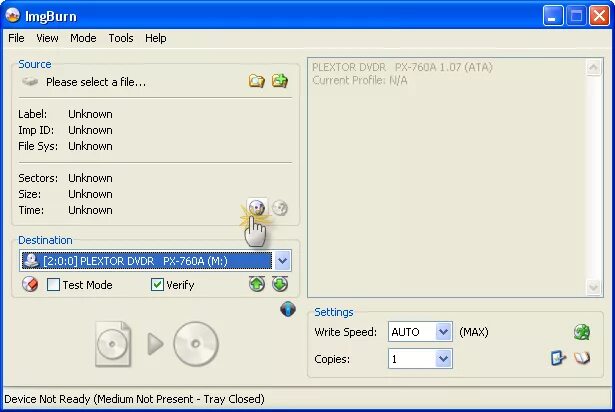Open the File menu
Screen dimensions: 615x412
[16, 38]
